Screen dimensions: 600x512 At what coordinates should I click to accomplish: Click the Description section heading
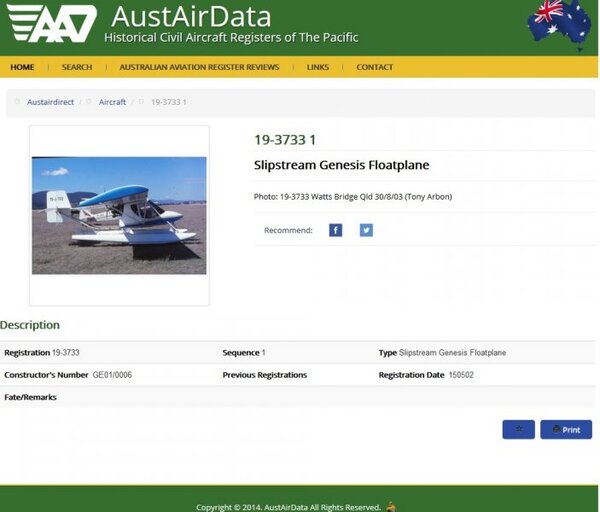(x=30, y=325)
